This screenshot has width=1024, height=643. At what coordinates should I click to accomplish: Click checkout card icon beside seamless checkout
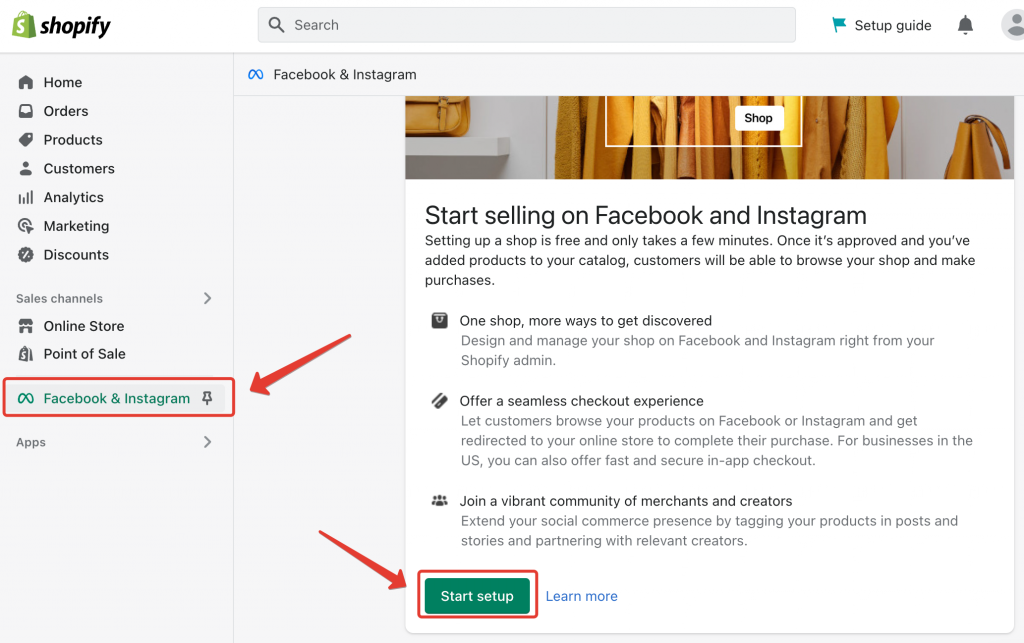coord(440,401)
